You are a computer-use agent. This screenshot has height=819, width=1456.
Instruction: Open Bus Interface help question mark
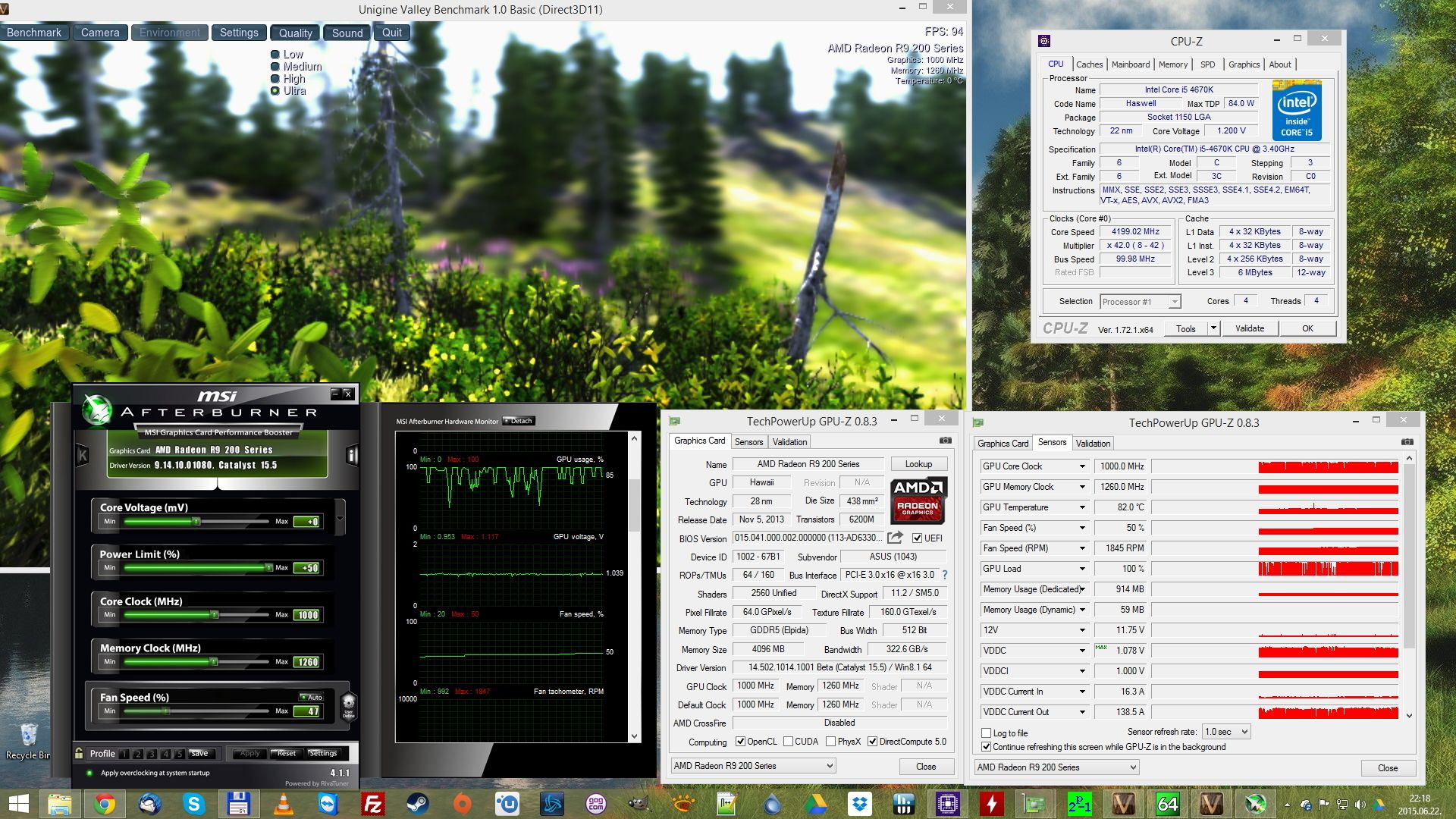coord(945,575)
